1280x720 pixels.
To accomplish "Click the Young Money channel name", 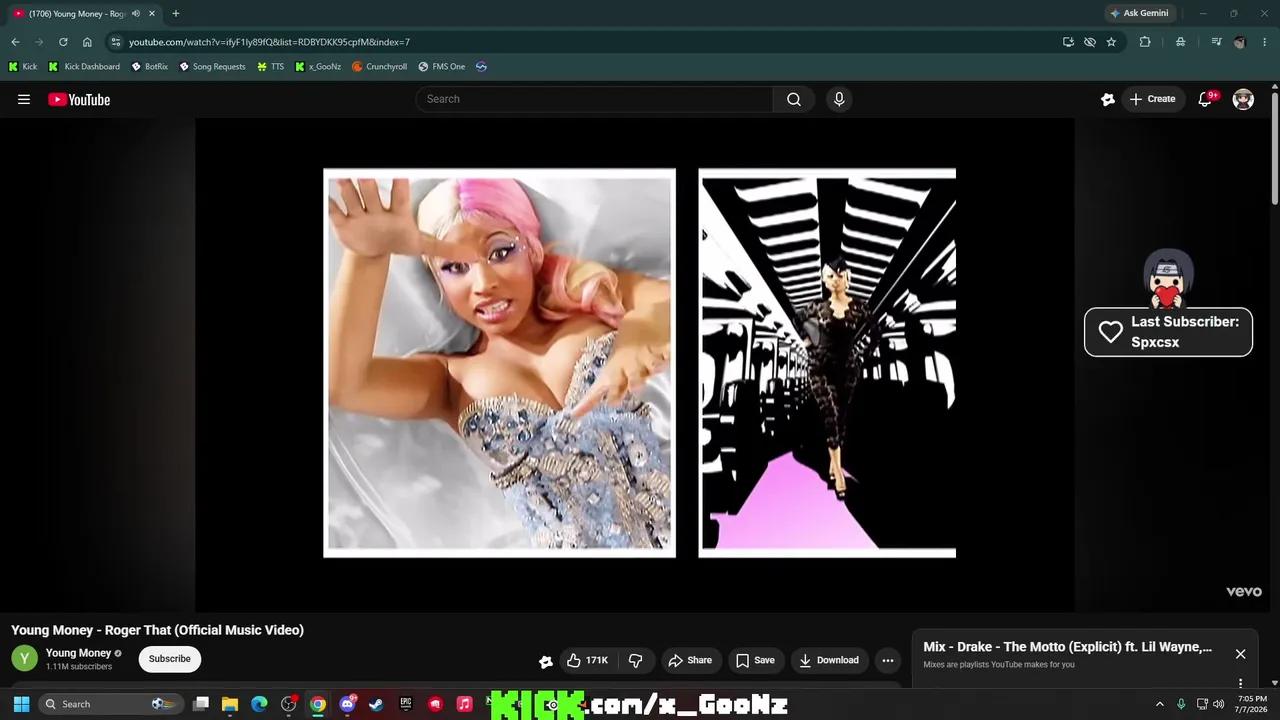I will (78, 653).
